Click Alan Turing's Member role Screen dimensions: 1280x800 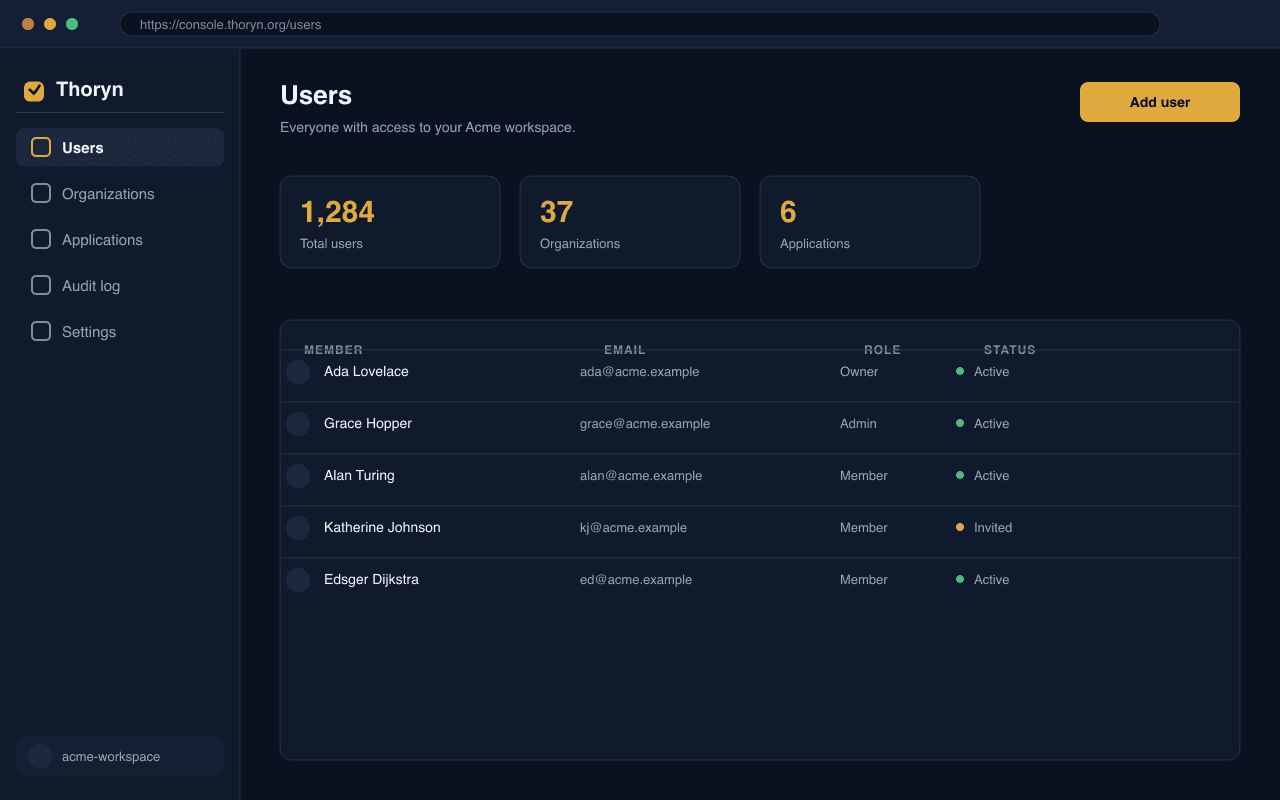(864, 476)
